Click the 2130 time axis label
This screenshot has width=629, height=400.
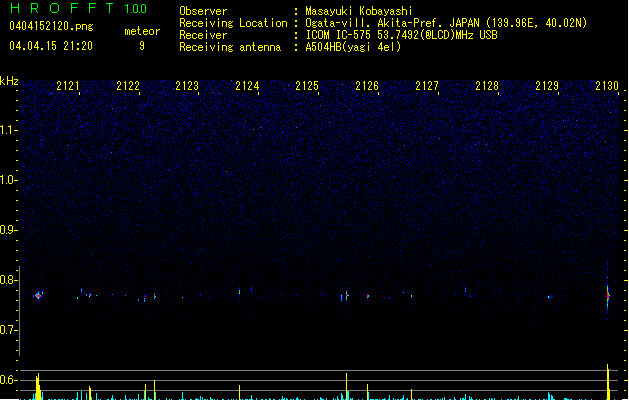[x=607, y=86]
